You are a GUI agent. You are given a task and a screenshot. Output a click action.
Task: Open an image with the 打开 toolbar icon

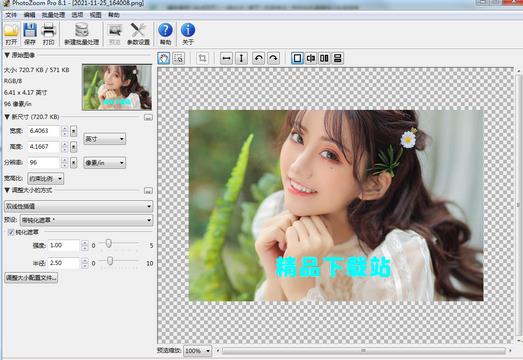click(11, 34)
